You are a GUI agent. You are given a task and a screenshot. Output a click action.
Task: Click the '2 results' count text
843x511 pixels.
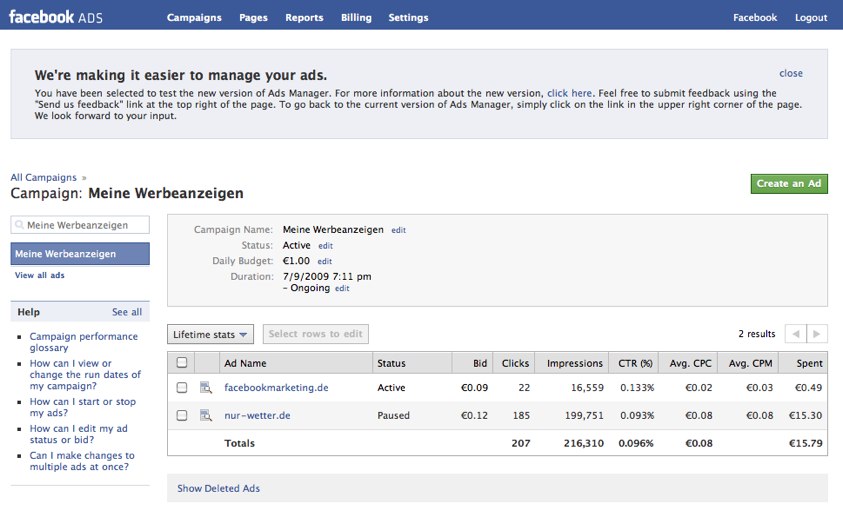coord(756,334)
